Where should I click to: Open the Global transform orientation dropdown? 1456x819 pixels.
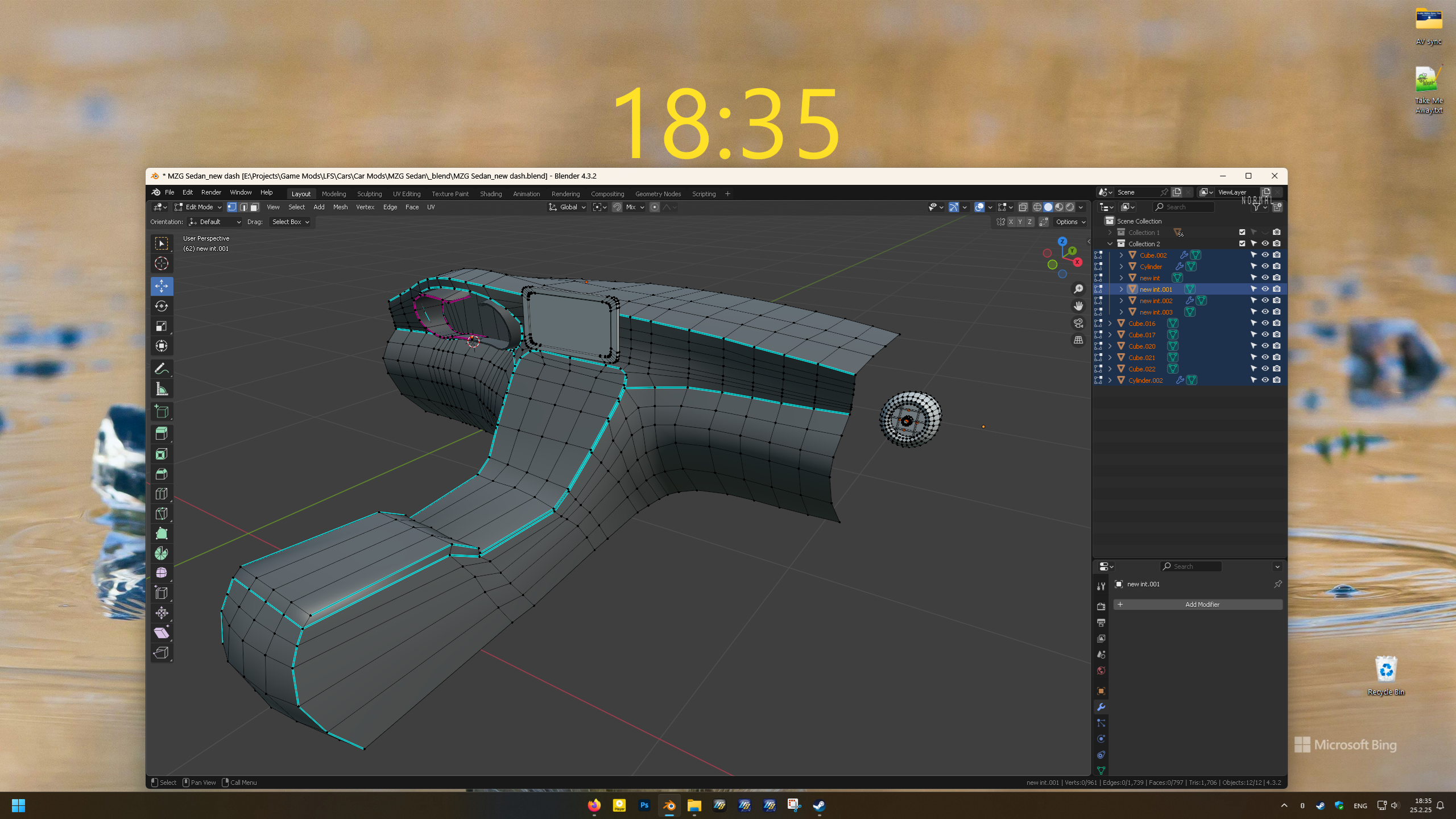point(568,207)
